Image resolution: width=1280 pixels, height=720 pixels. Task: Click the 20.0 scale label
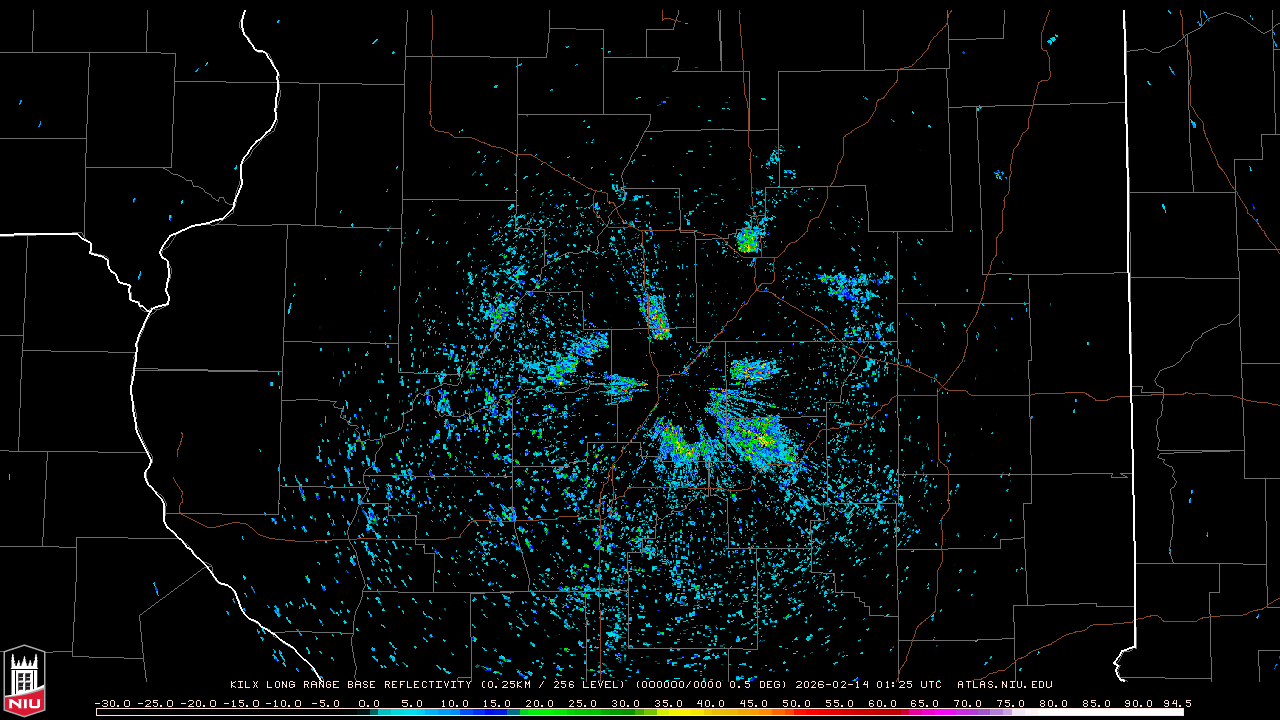tap(539, 703)
